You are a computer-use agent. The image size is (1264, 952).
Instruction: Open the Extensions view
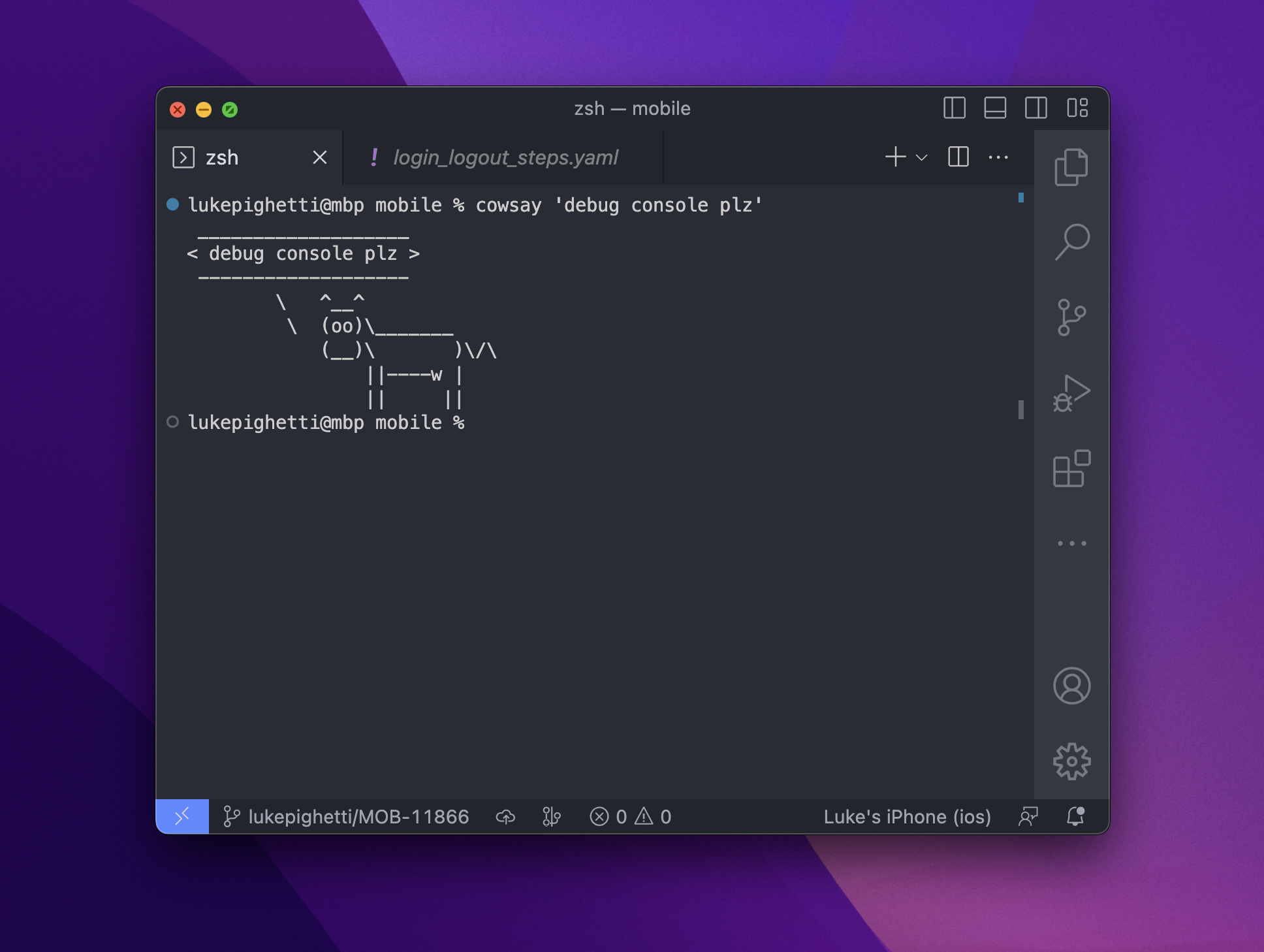coord(1073,469)
